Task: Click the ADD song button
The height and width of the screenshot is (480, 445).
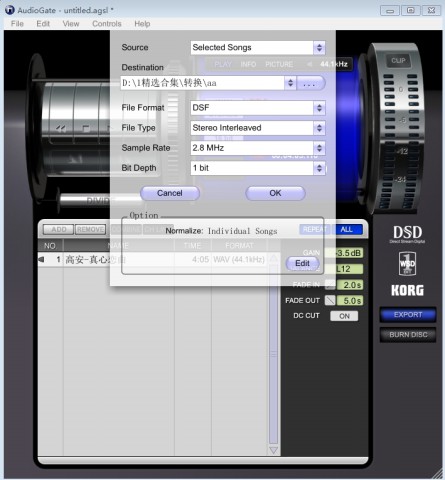Action: [x=59, y=230]
